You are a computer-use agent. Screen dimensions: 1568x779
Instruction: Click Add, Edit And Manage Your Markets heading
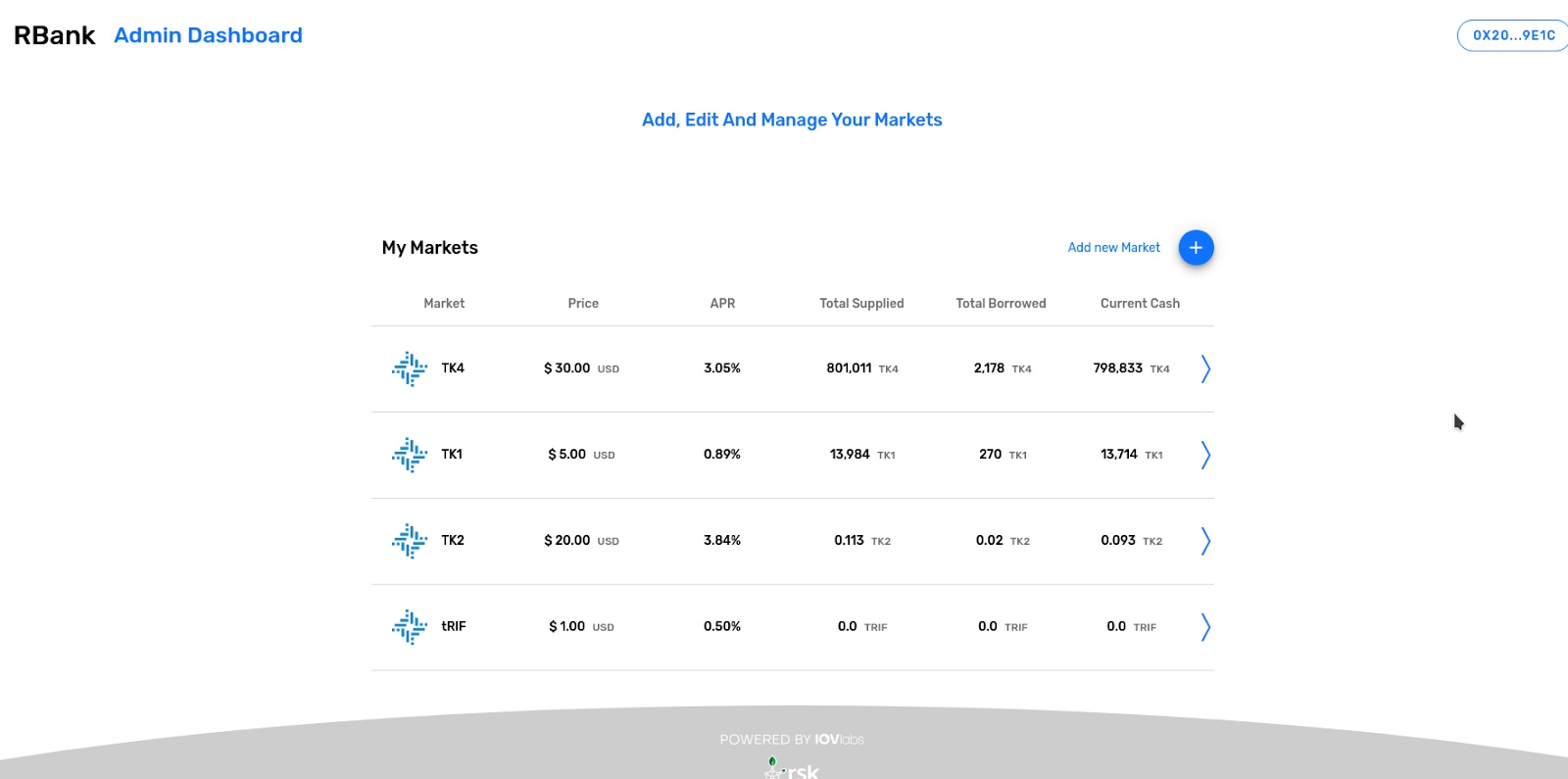coord(792,120)
